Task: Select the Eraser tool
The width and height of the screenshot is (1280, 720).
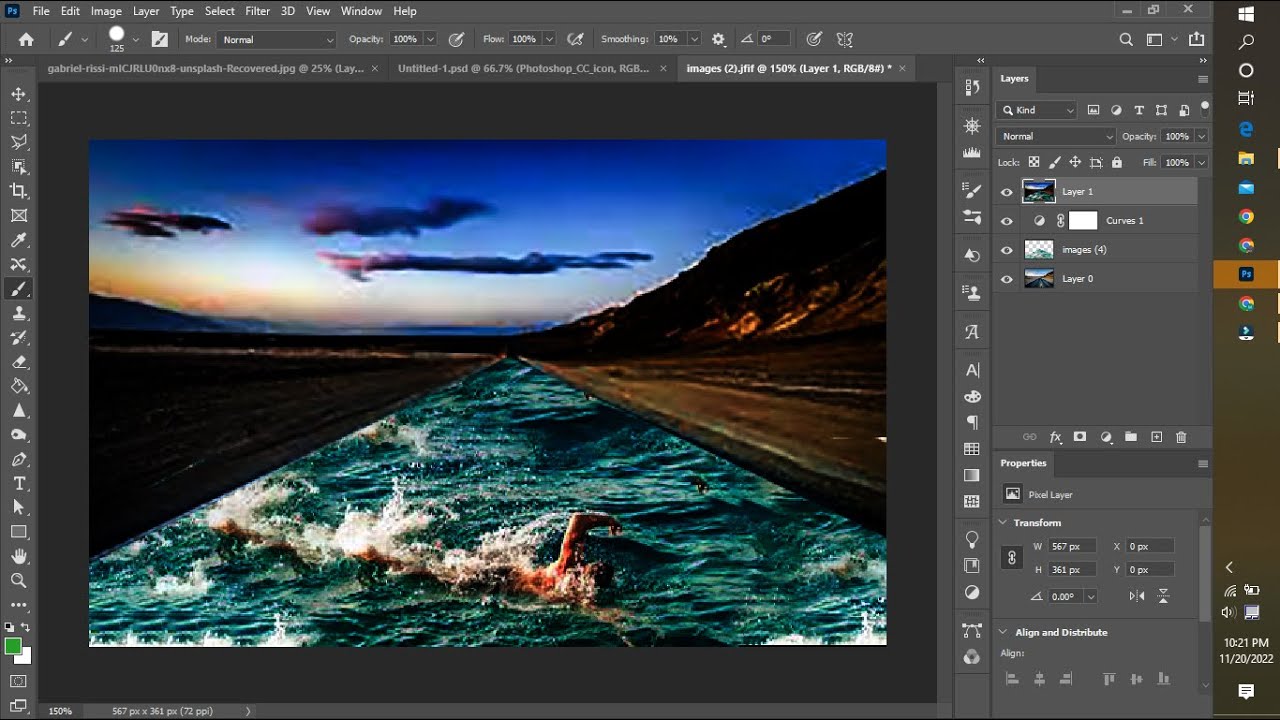Action: (x=19, y=362)
